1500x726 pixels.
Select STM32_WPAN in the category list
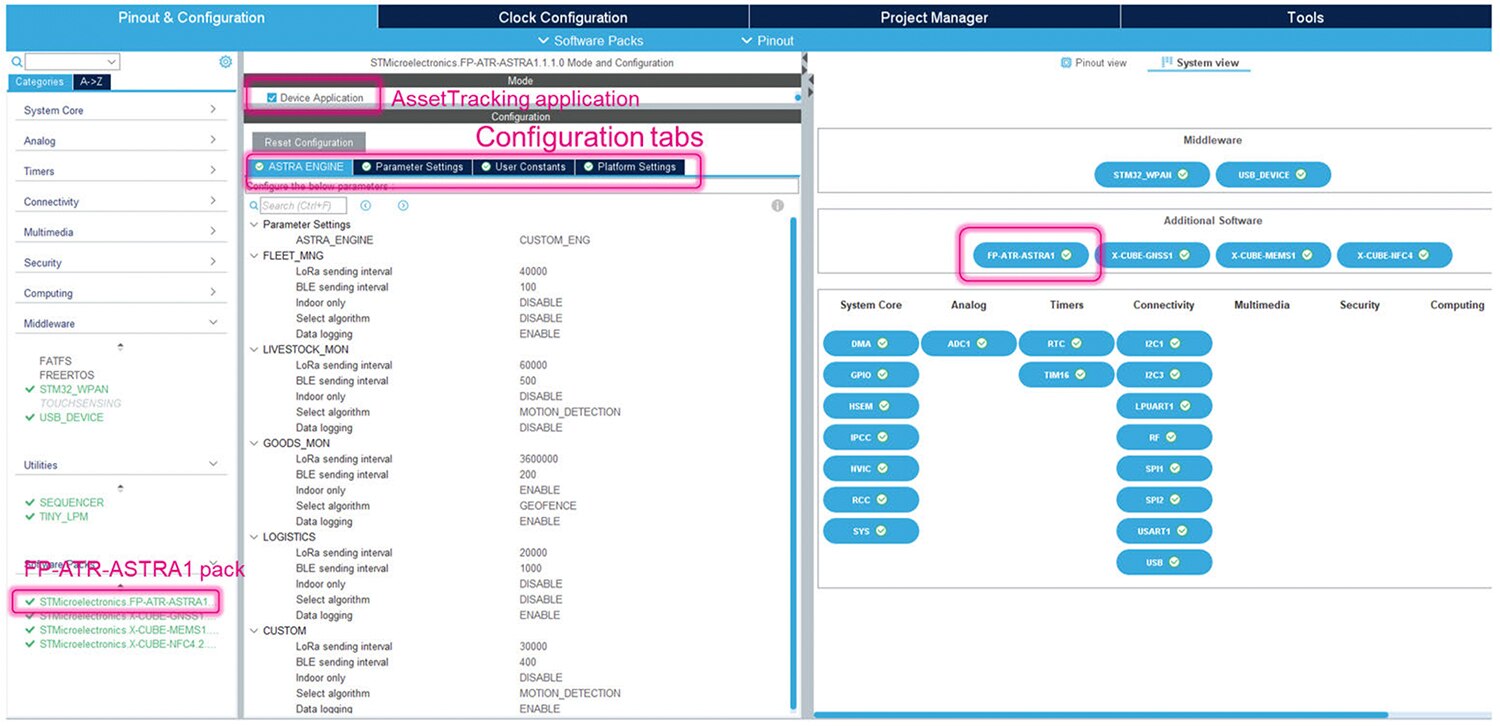(x=74, y=389)
